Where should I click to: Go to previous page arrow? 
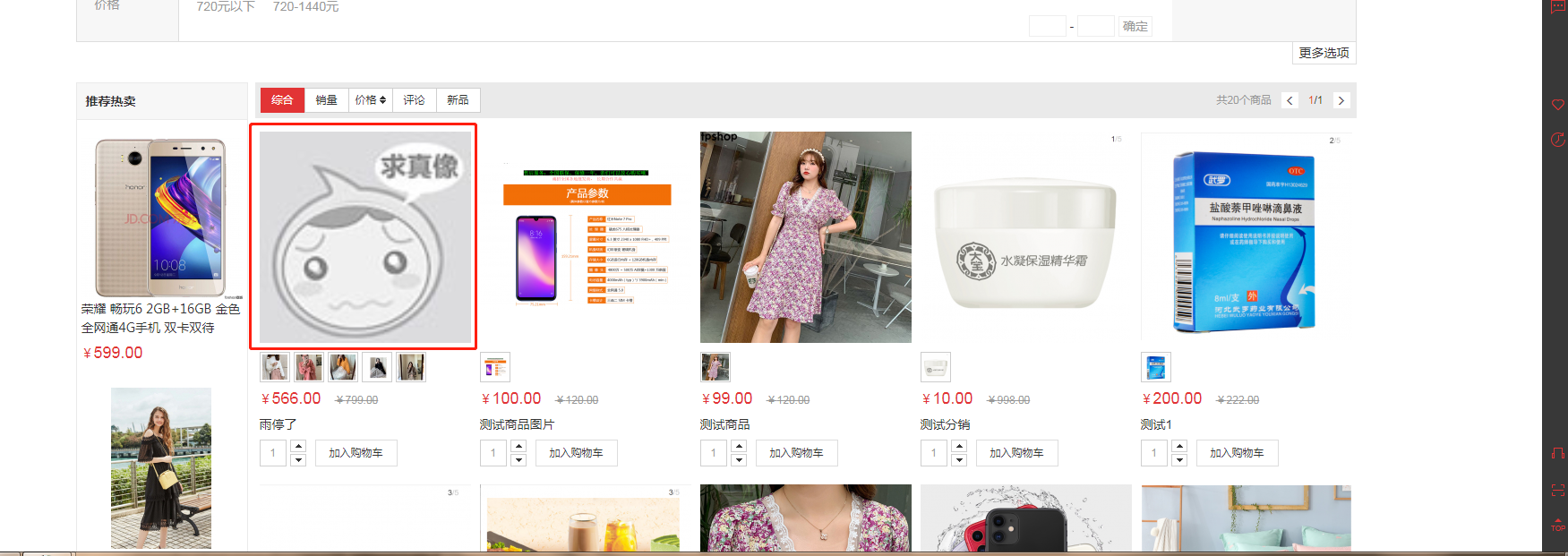(1290, 100)
